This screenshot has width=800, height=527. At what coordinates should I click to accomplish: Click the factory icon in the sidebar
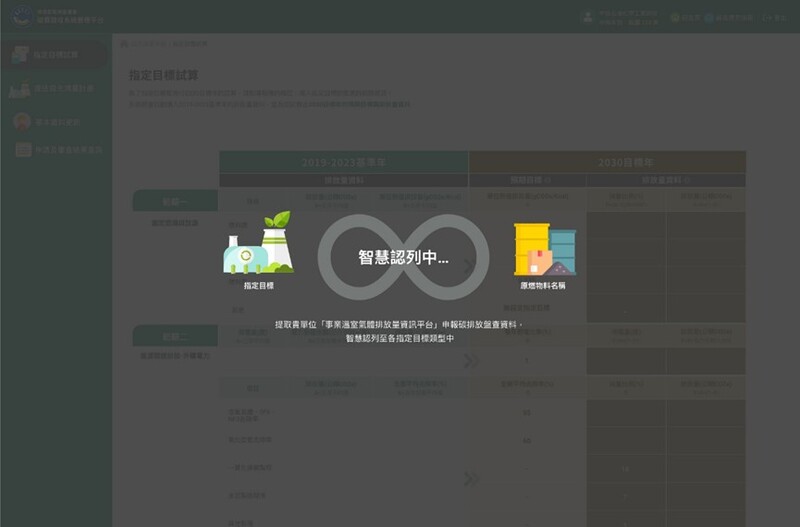click(20, 89)
